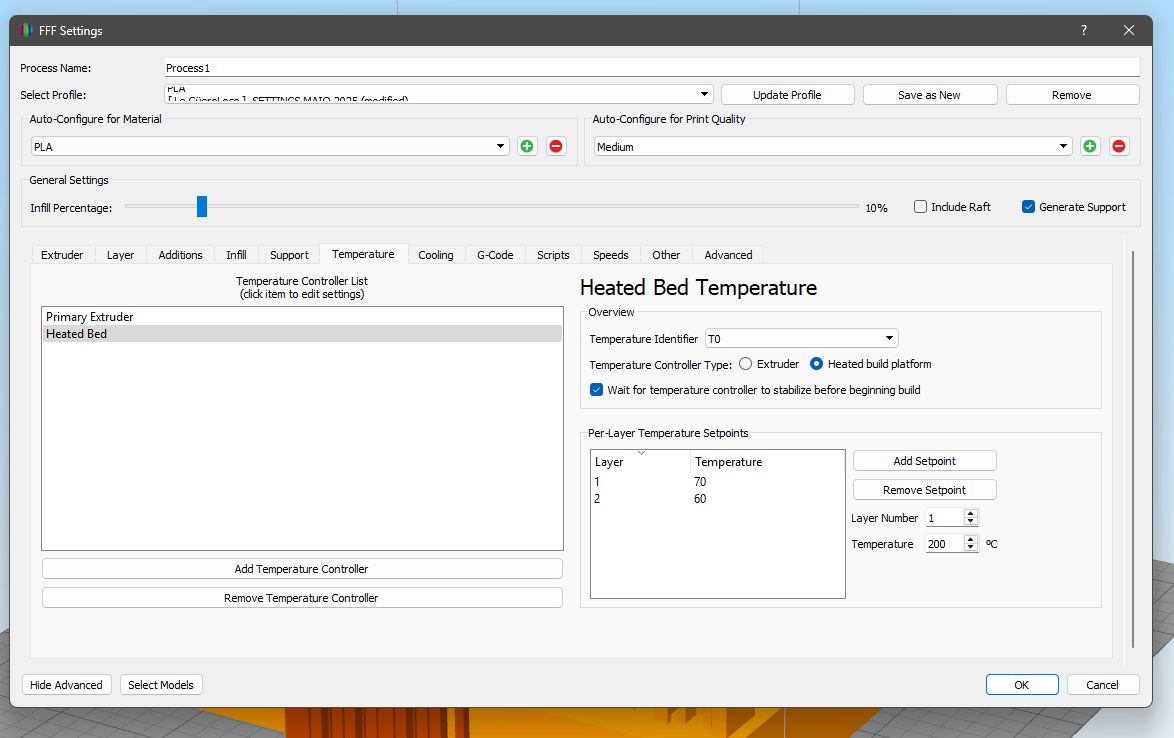Viewport: 1174px width, 738px height.
Task: Select the layer 2 setpoint row at 60
Action: pos(717,498)
